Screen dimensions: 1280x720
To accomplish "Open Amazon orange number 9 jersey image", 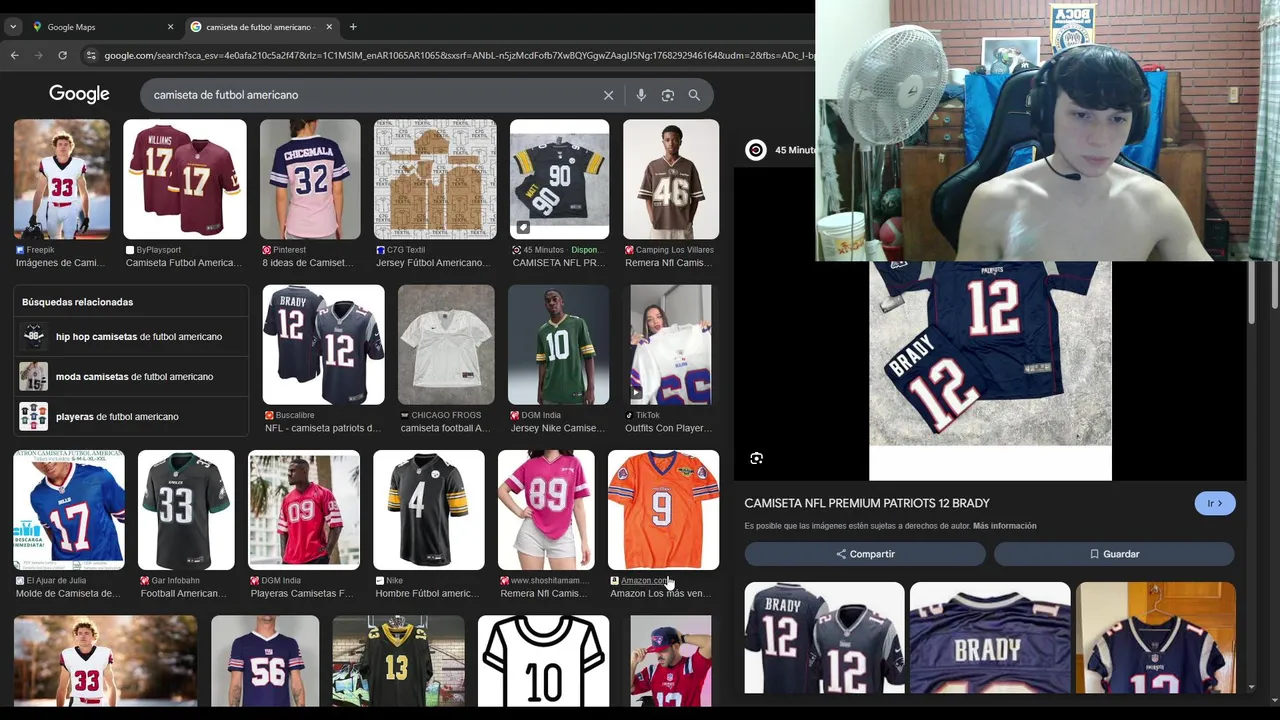I will coord(663,510).
